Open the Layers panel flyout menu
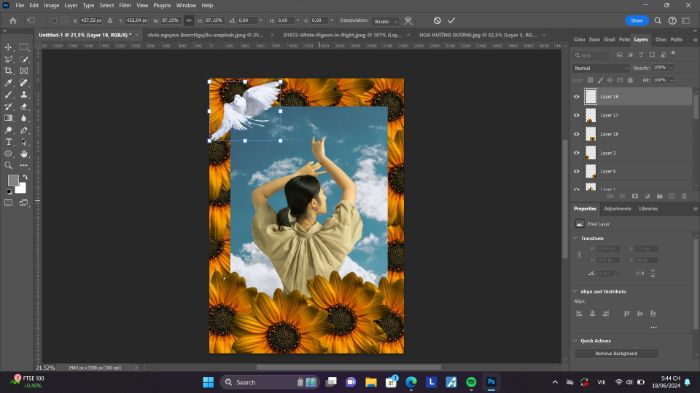700x393 pixels. 695,40
